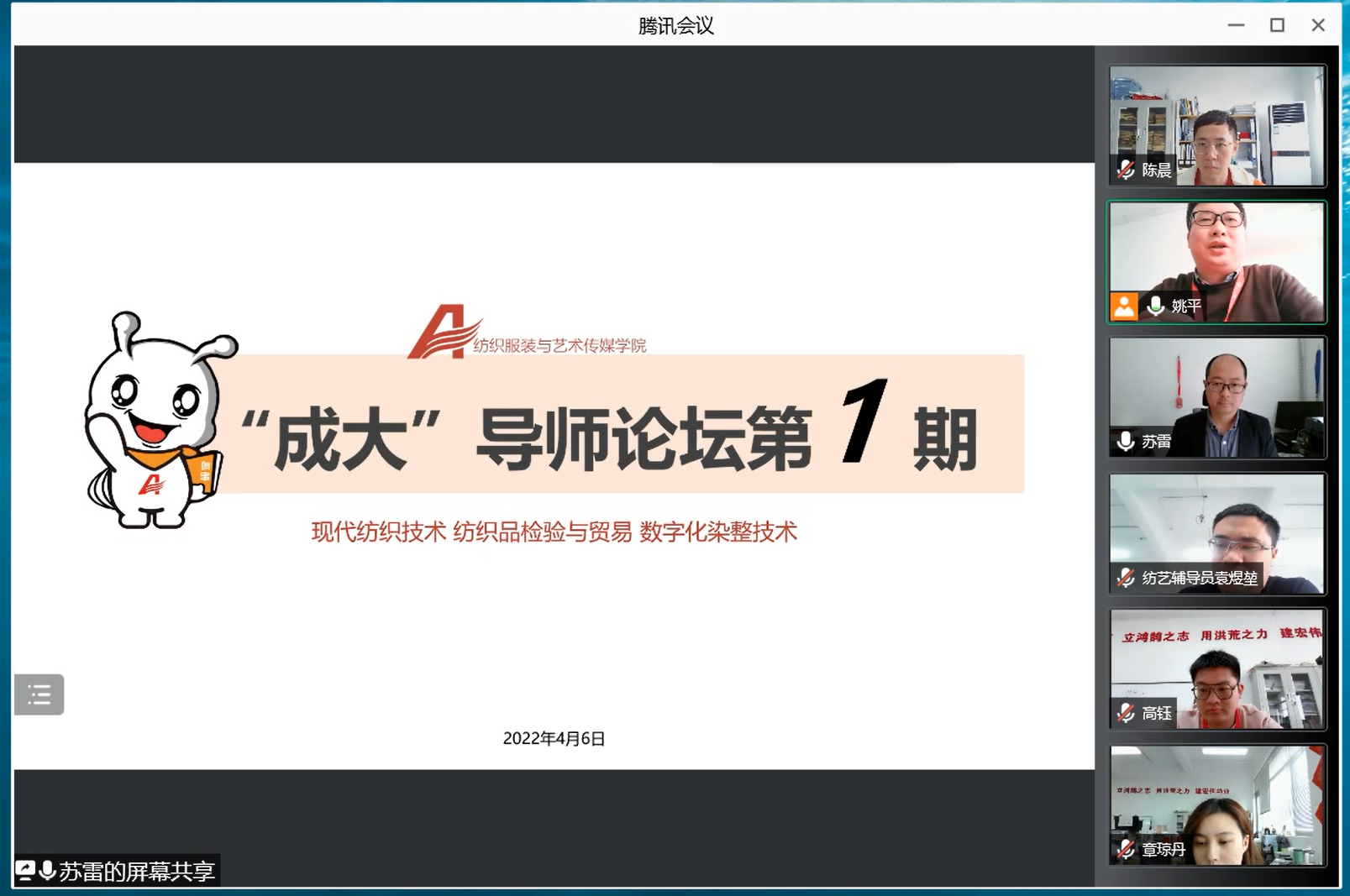This screenshot has height=896, width=1350.
Task: Select 苏雷's video thumbnail
Action: (1217, 398)
